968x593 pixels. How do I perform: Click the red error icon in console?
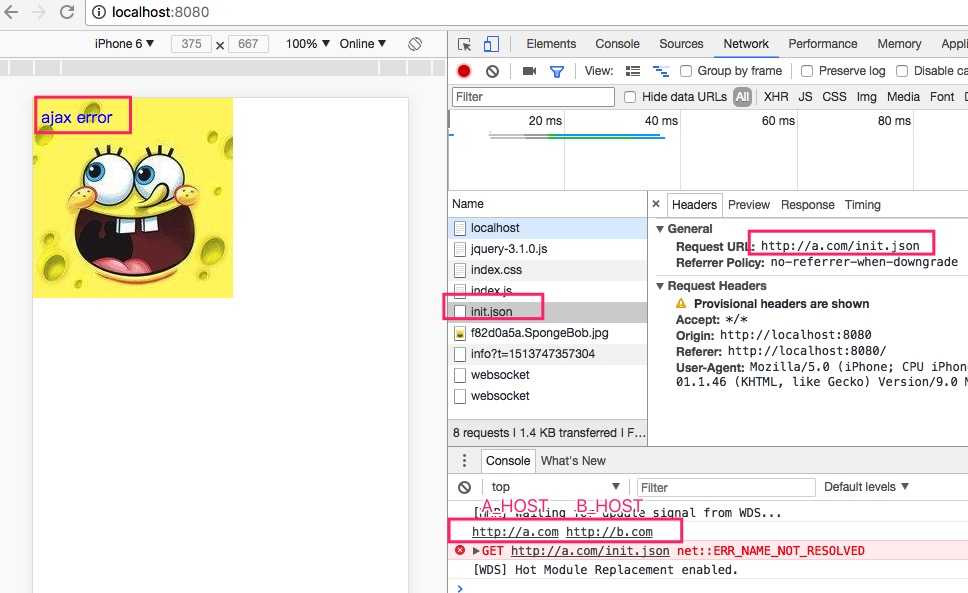coord(460,550)
